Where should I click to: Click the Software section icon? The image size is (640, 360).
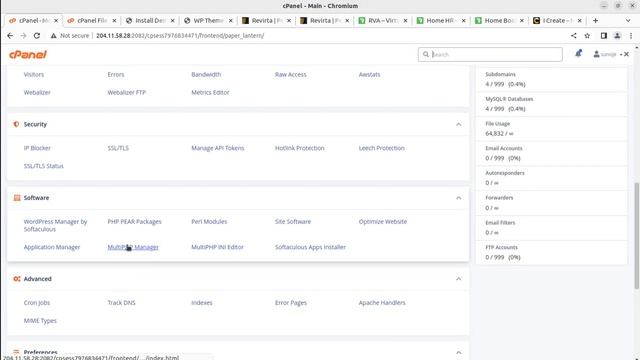coord(17,198)
